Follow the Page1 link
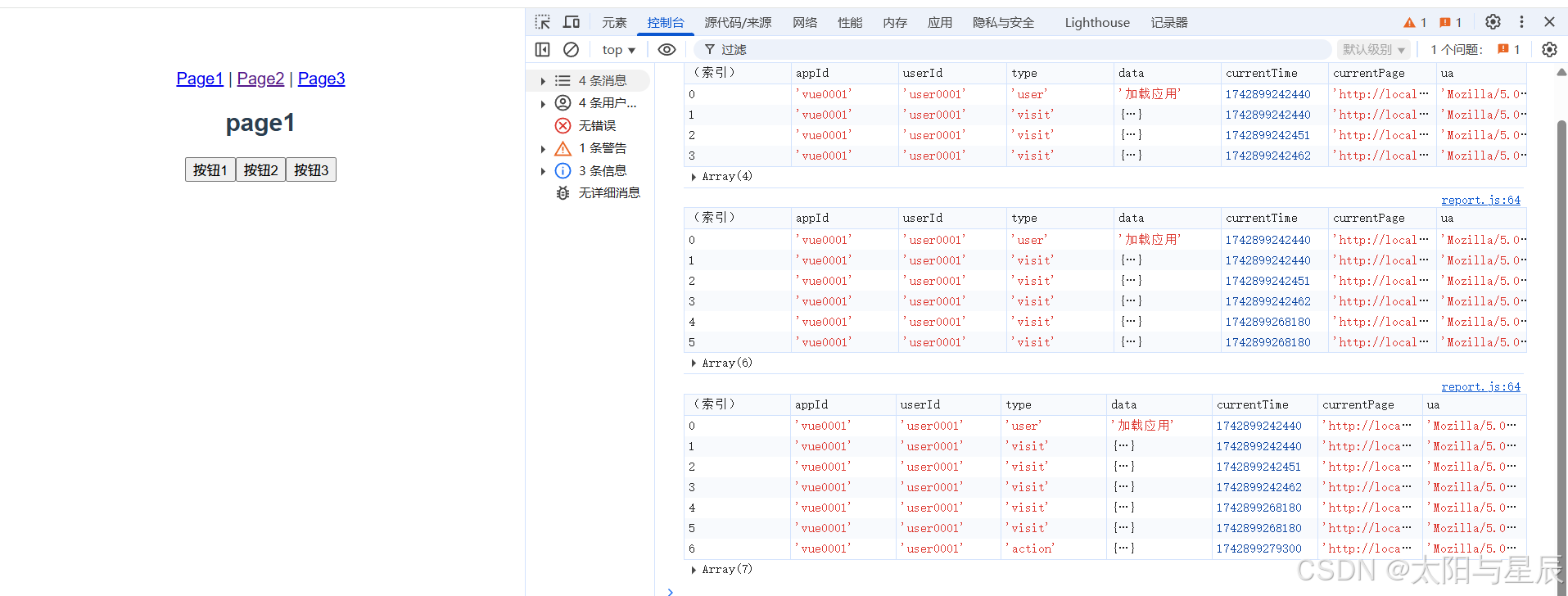Viewport: 1568px width, 596px height. [200, 79]
